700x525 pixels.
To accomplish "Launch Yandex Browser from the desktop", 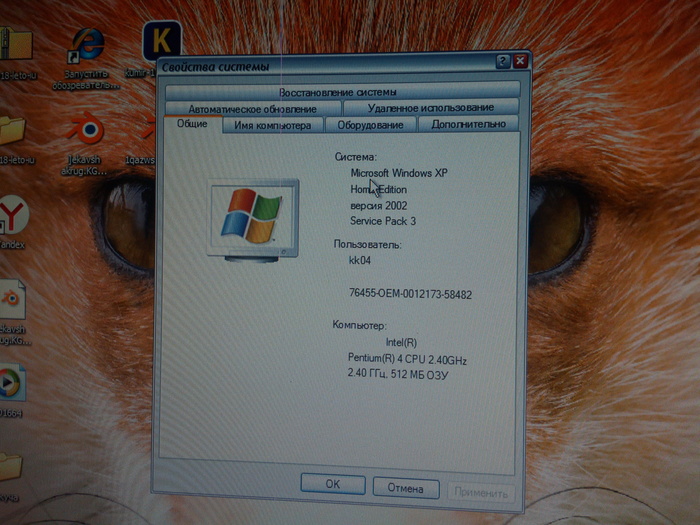I will click(x=12, y=214).
